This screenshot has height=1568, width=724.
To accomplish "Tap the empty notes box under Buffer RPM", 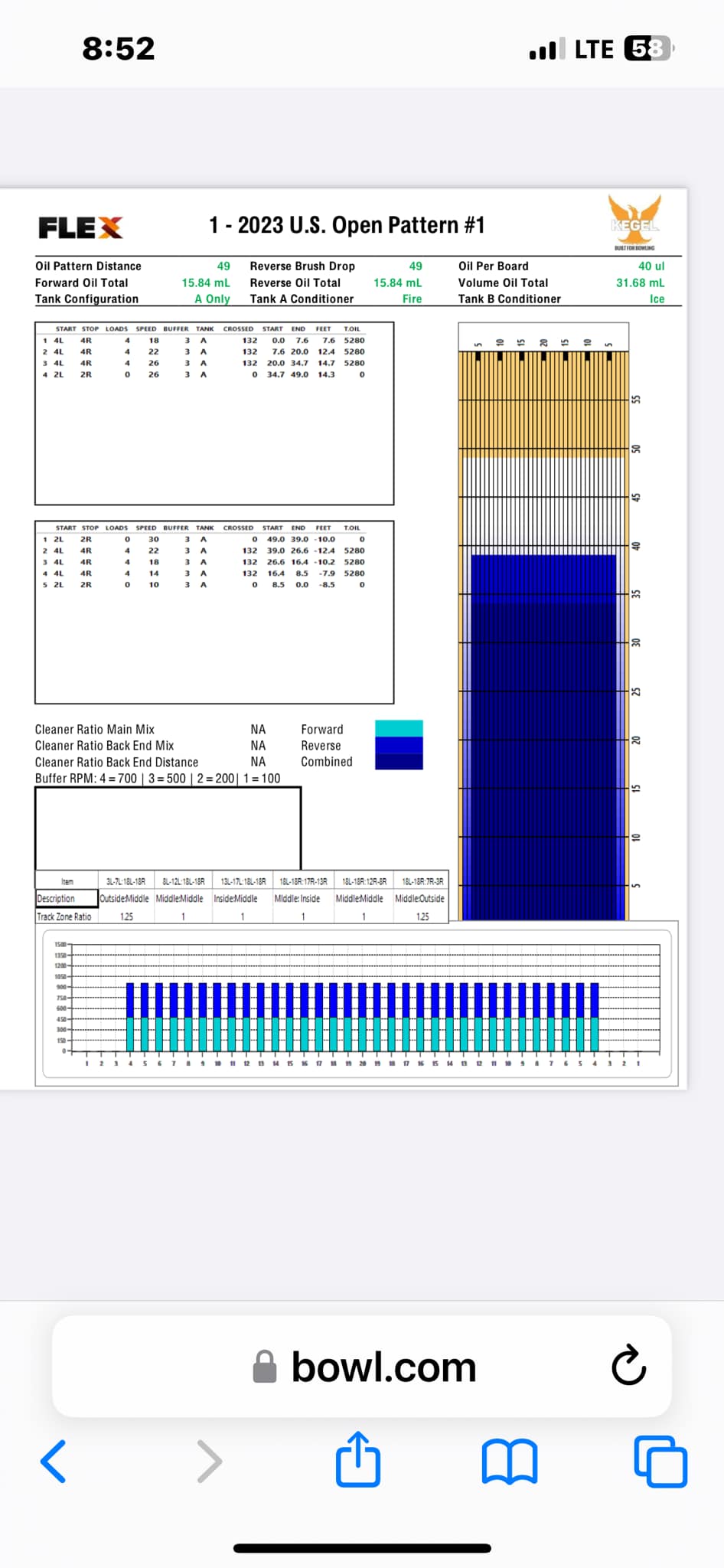I will 168,828.
